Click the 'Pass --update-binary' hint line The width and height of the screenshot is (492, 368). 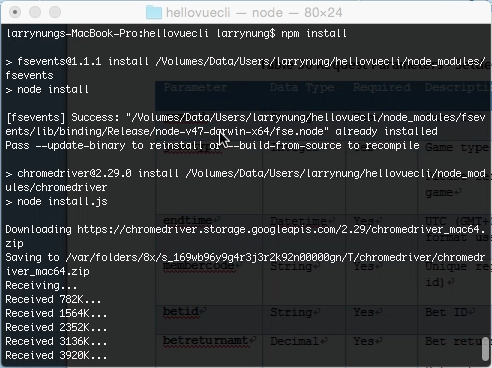[212, 146]
